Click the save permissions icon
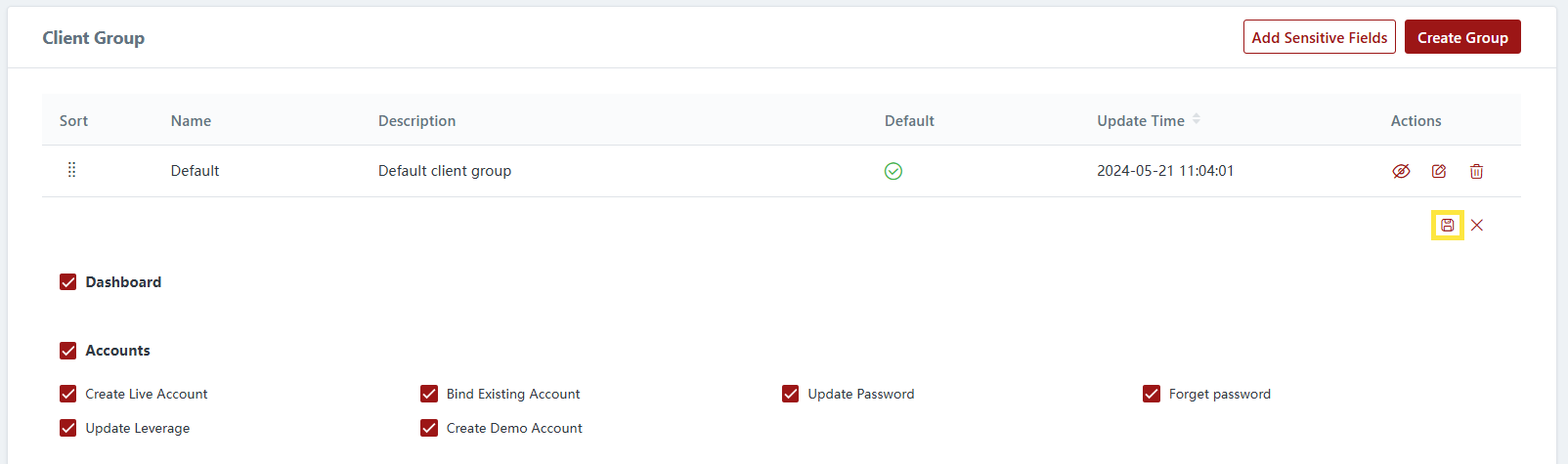Viewport: 1568px width, 464px height. [x=1448, y=226]
